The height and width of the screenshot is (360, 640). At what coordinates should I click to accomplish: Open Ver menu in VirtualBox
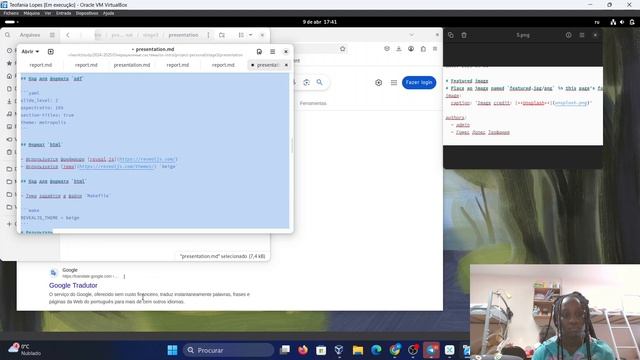click(x=48, y=13)
